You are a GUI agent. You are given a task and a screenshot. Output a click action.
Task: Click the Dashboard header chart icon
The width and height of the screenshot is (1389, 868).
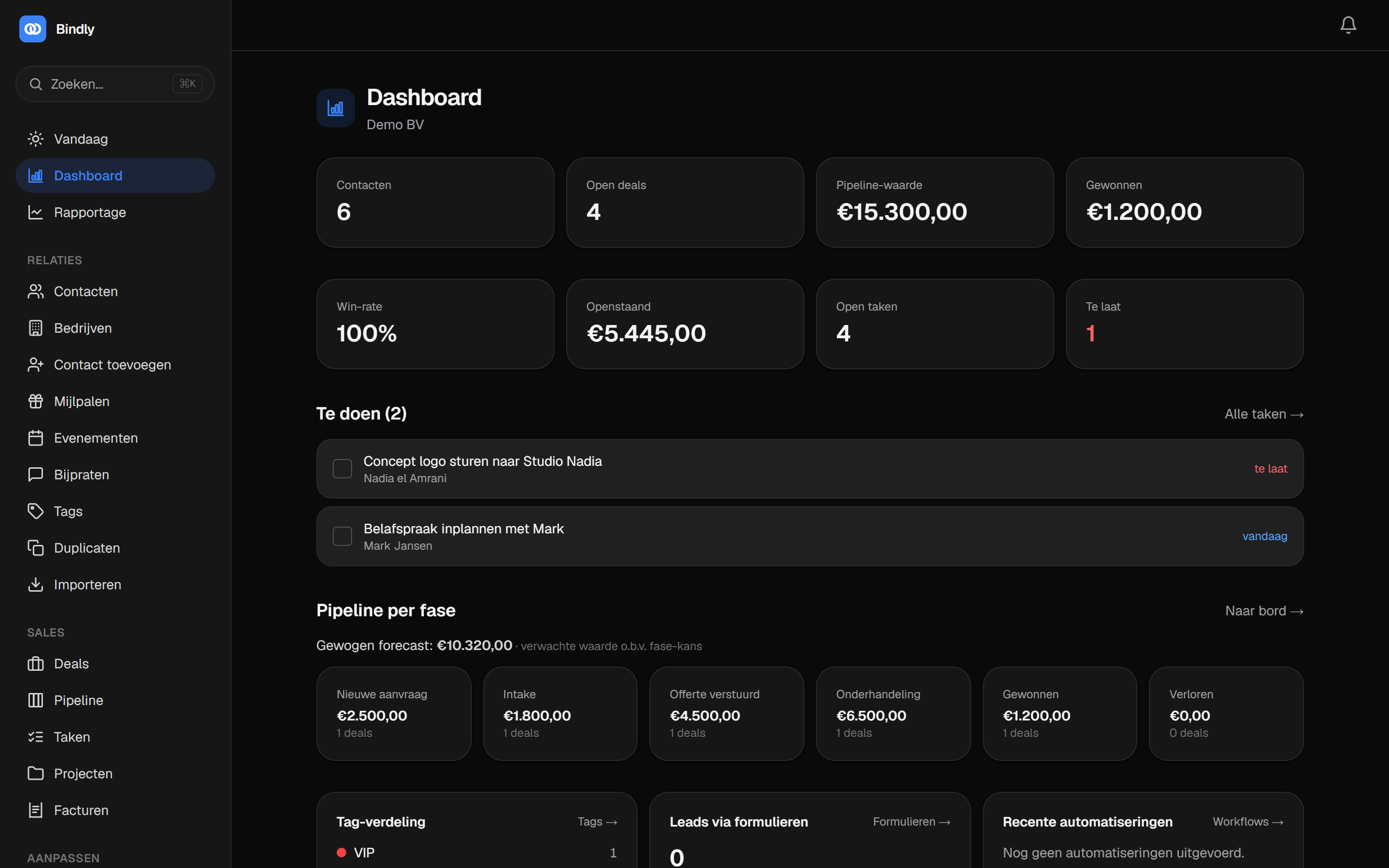click(x=336, y=108)
